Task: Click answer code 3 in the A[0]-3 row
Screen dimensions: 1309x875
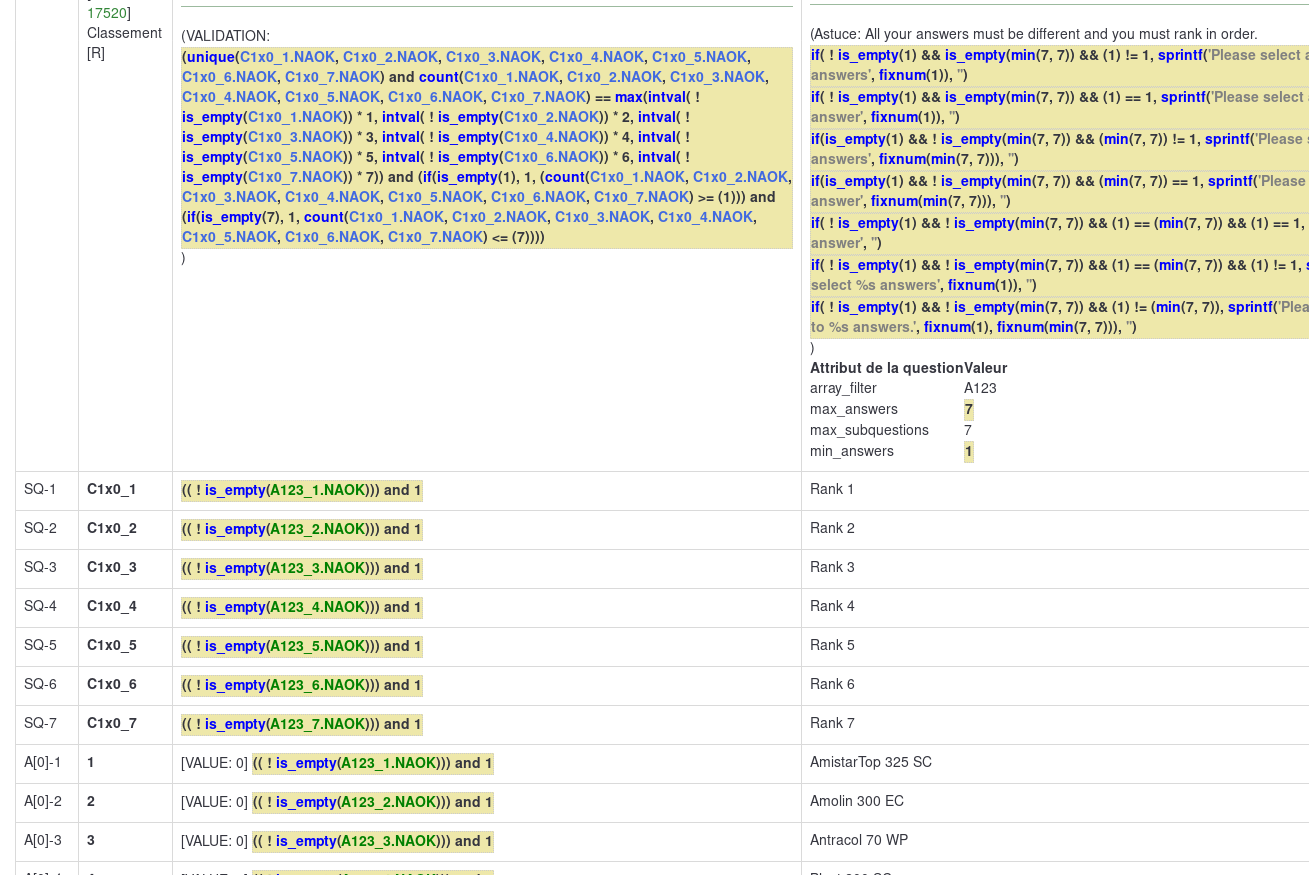Action: click(x=91, y=840)
